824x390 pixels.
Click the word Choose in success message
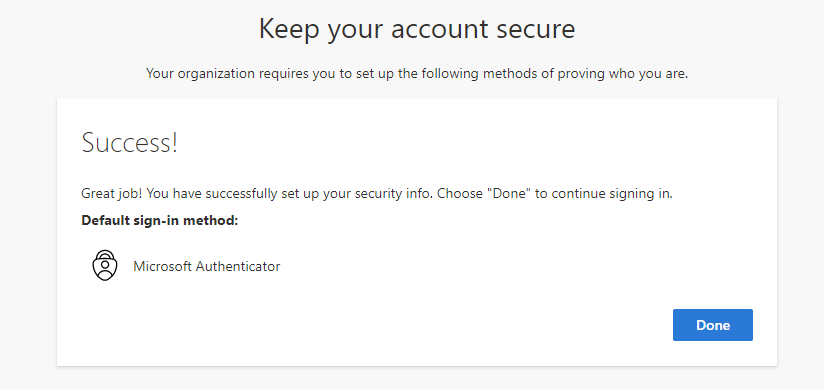[460, 193]
